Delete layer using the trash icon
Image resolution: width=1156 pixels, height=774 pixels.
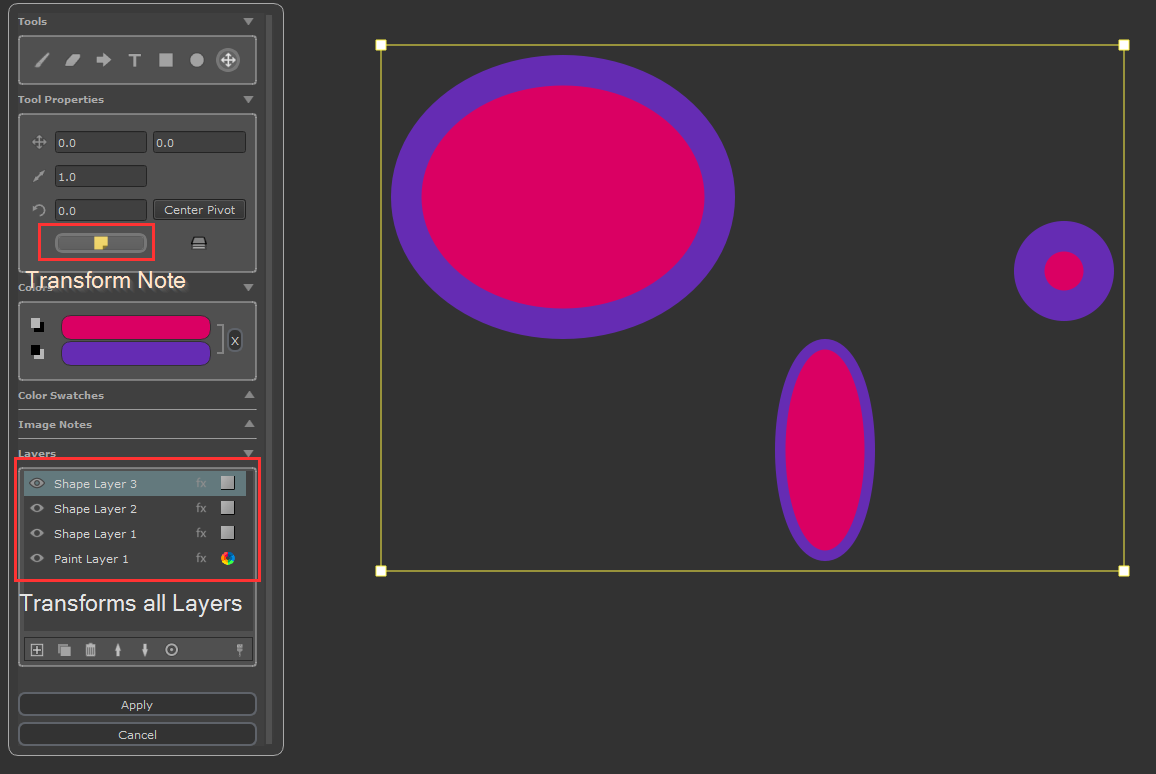point(91,650)
